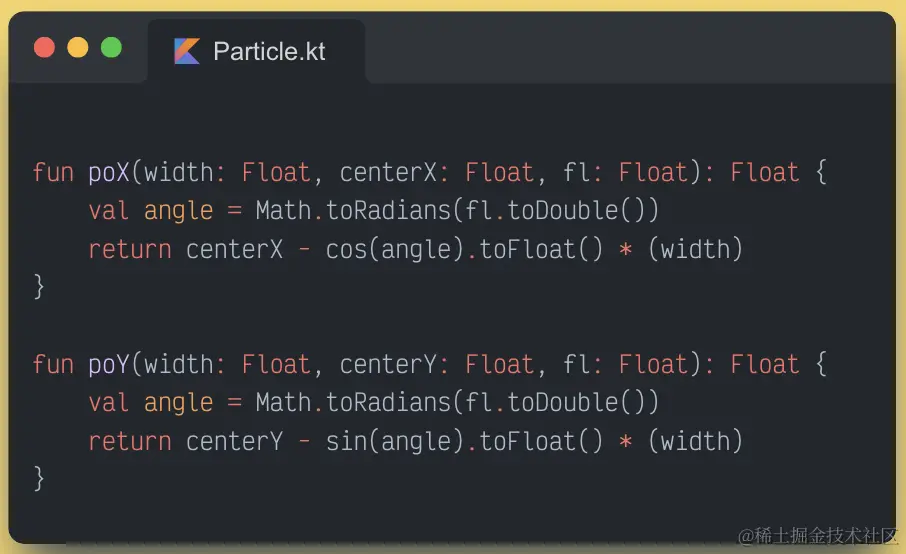Click the yellow minimize window button
The height and width of the screenshot is (554, 906).
pyautogui.click(x=78, y=47)
